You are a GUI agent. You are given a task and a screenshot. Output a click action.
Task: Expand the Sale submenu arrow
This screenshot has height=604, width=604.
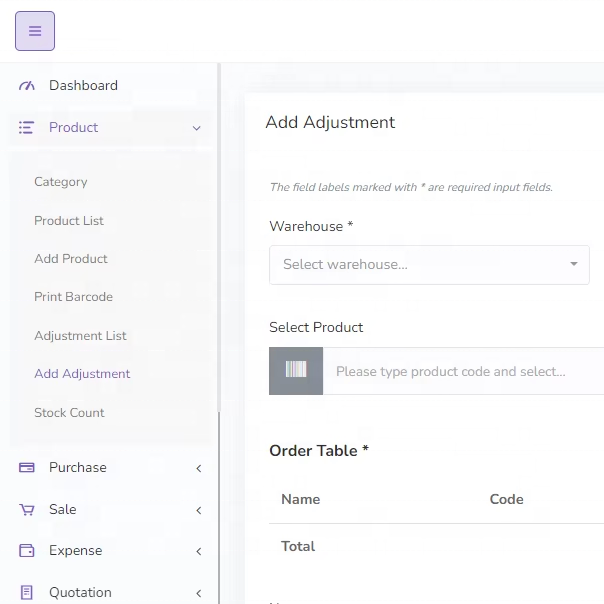click(x=199, y=510)
